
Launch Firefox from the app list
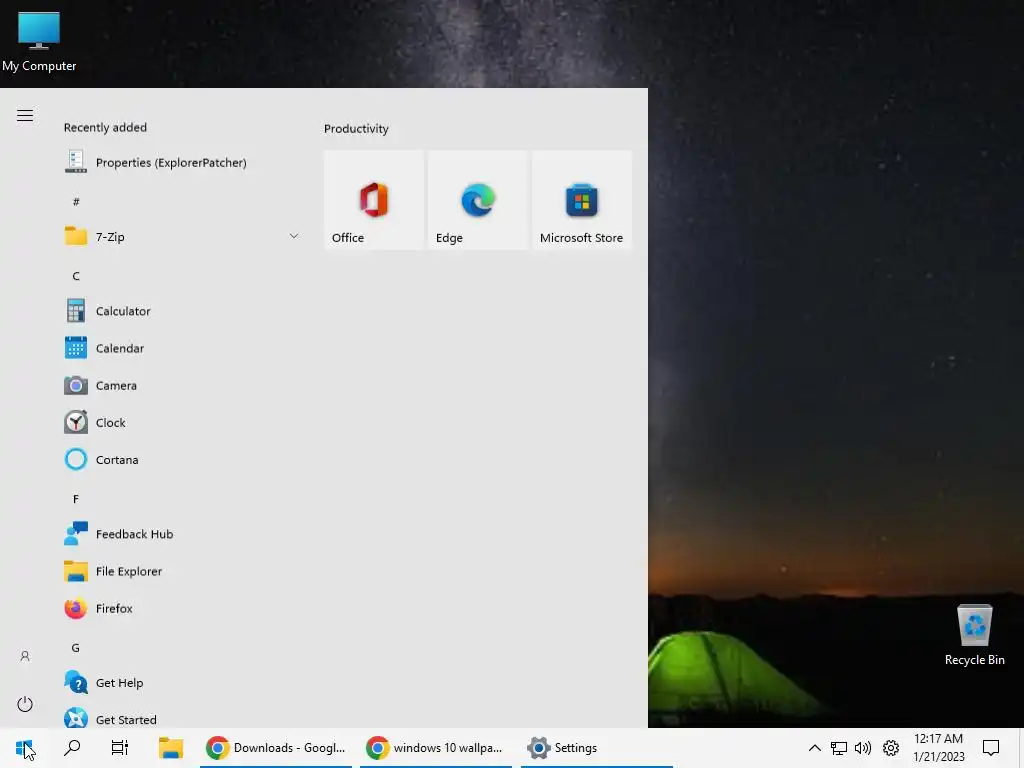[x=183, y=609]
